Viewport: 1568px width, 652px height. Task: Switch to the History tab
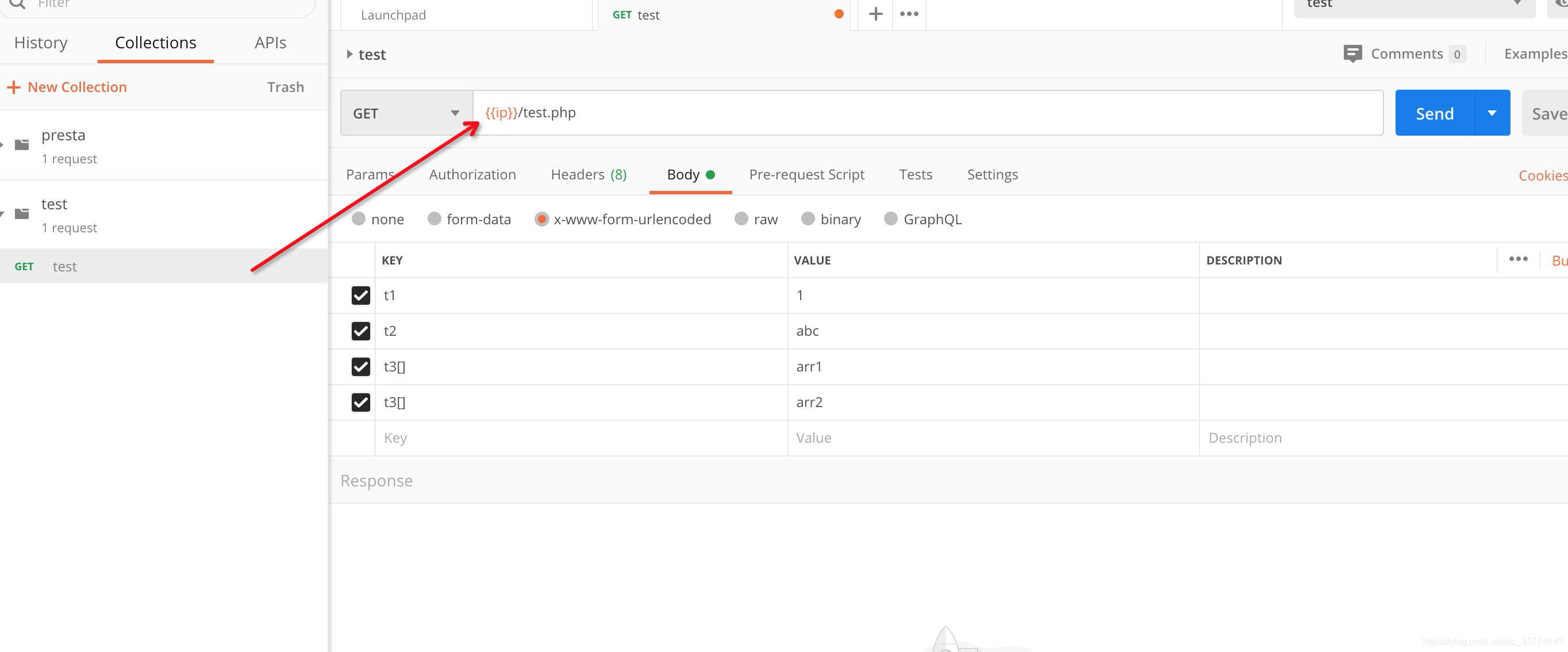pyautogui.click(x=41, y=43)
